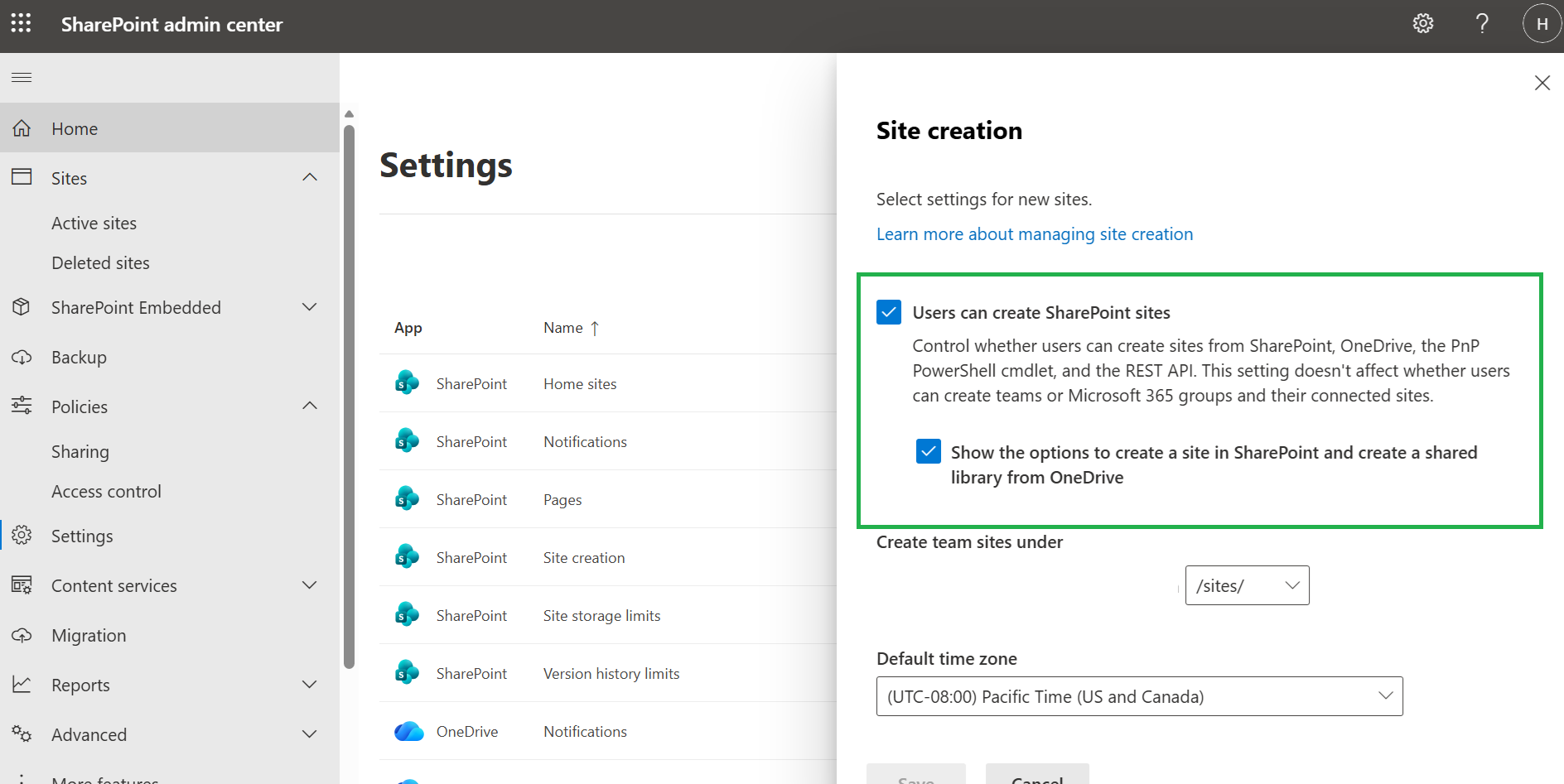Open the account avatar labeled H
1564x784 pixels.
click(1542, 23)
